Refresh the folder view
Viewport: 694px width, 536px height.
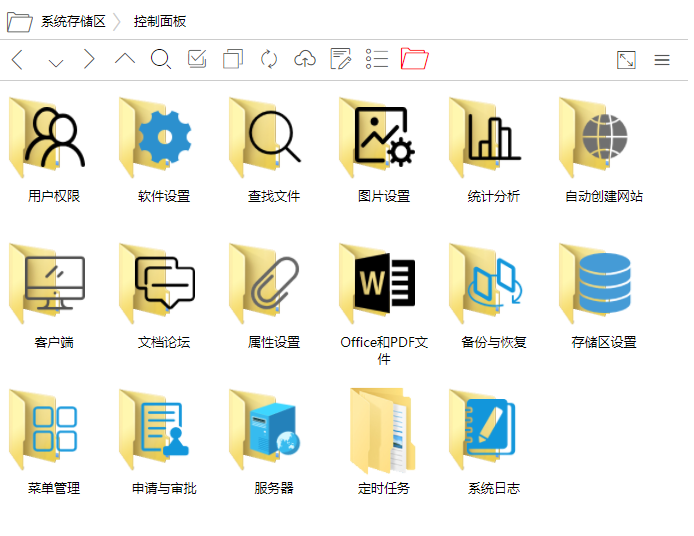point(269,59)
